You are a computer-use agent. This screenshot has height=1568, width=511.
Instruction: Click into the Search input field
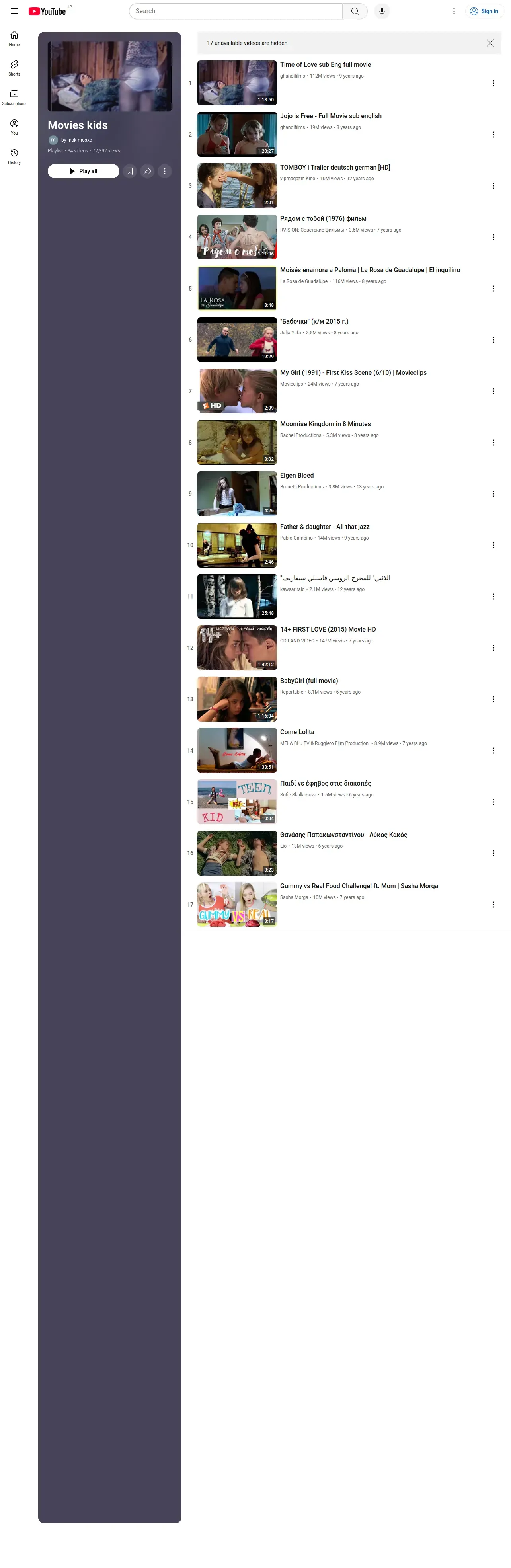pyautogui.click(x=236, y=11)
